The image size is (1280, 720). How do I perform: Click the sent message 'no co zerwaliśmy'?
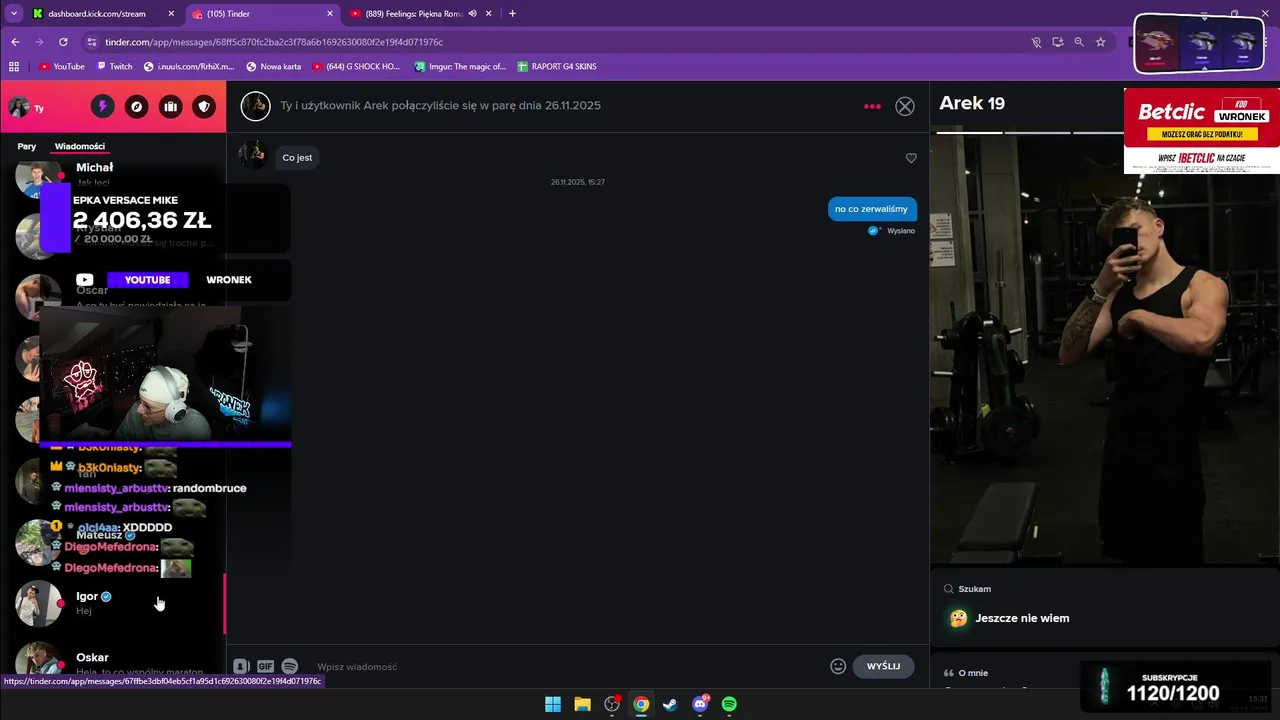click(872, 209)
